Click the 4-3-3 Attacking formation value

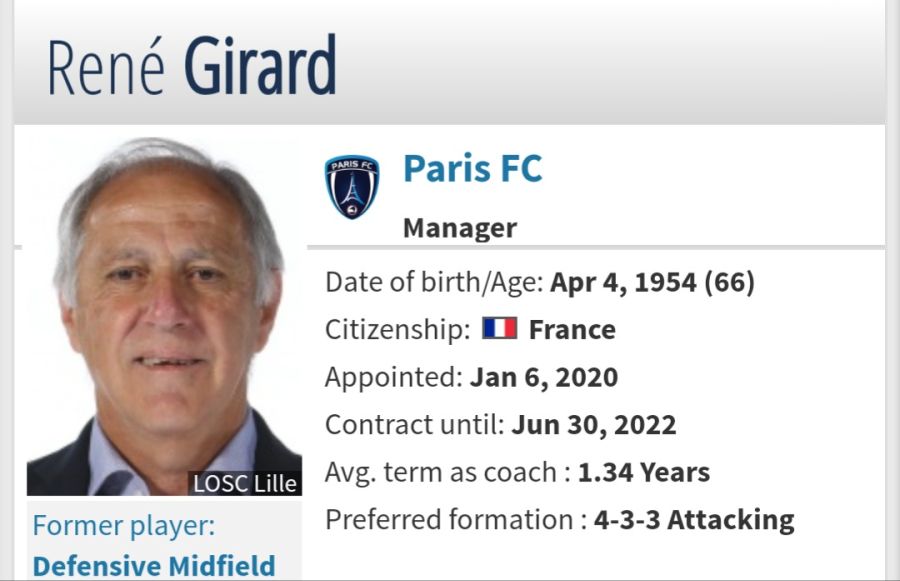694,520
